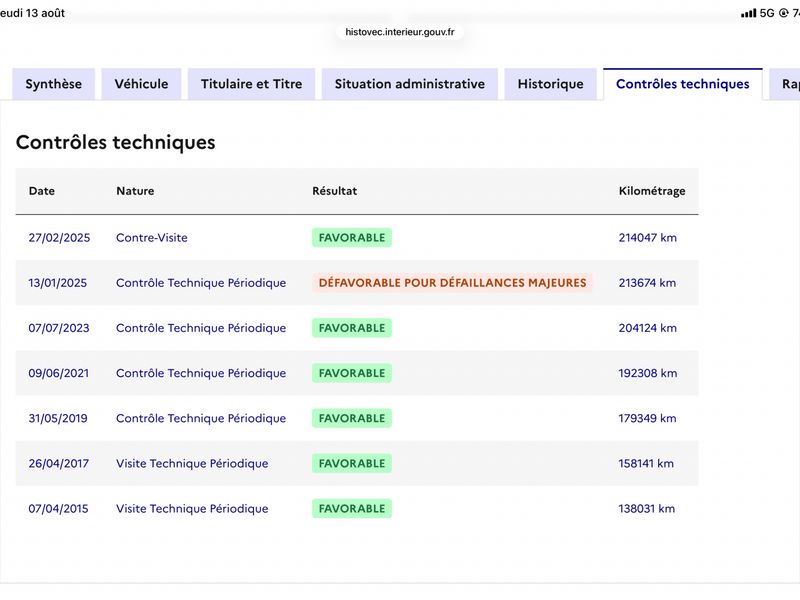This screenshot has width=800, height=600.
Task: Click the Défavorable pour défaillances majeures badge
Action: [x=453, y=283]
